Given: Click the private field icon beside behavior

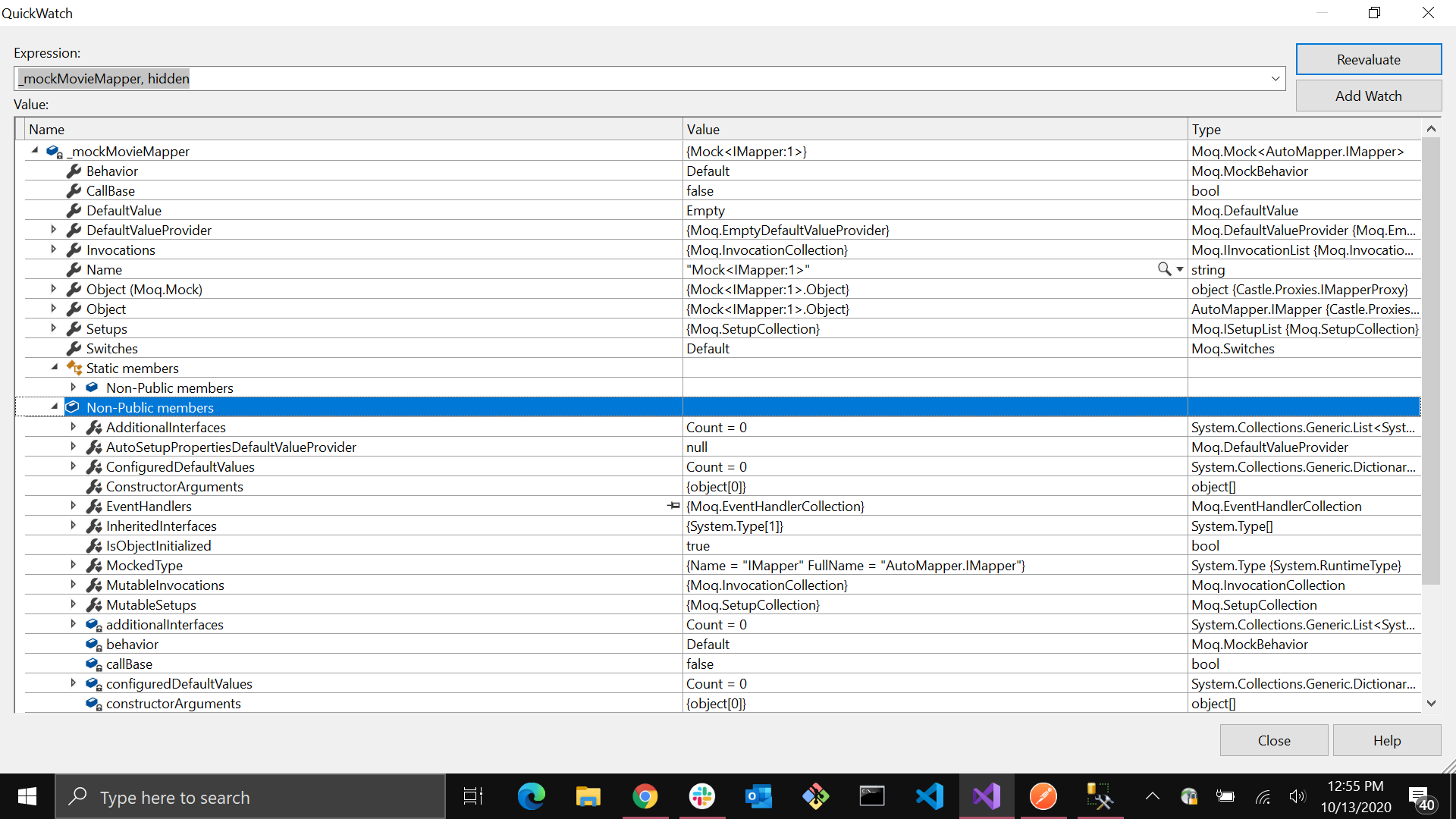Looking at the screenshot, I should tap(94, 645).
